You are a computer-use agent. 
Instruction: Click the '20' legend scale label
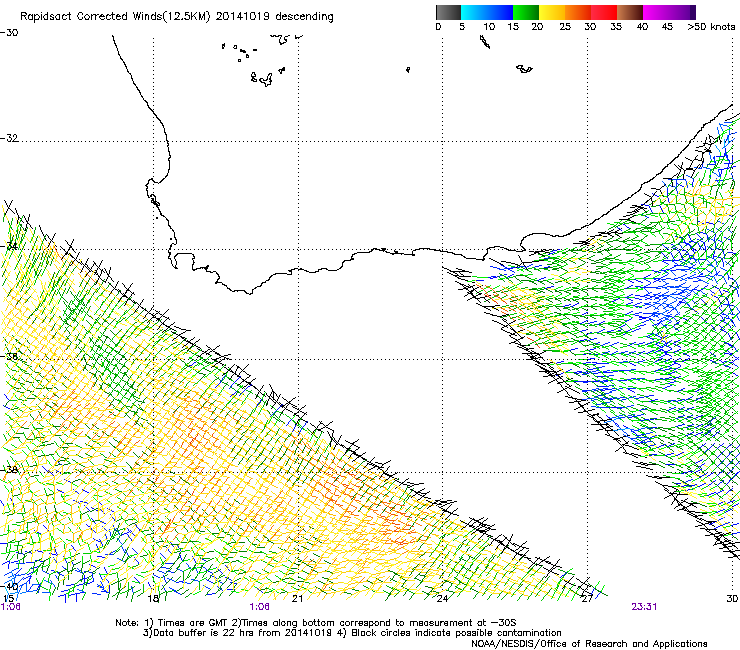(537, 27)
